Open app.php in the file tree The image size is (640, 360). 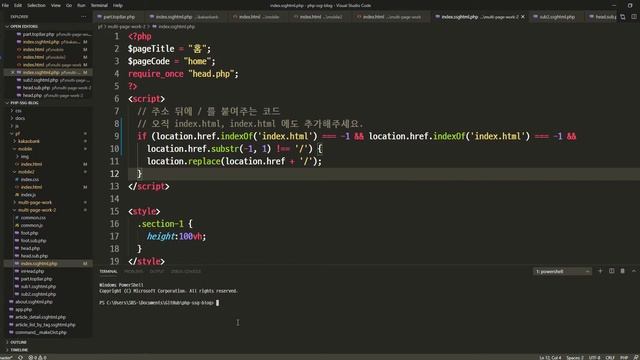23,309
